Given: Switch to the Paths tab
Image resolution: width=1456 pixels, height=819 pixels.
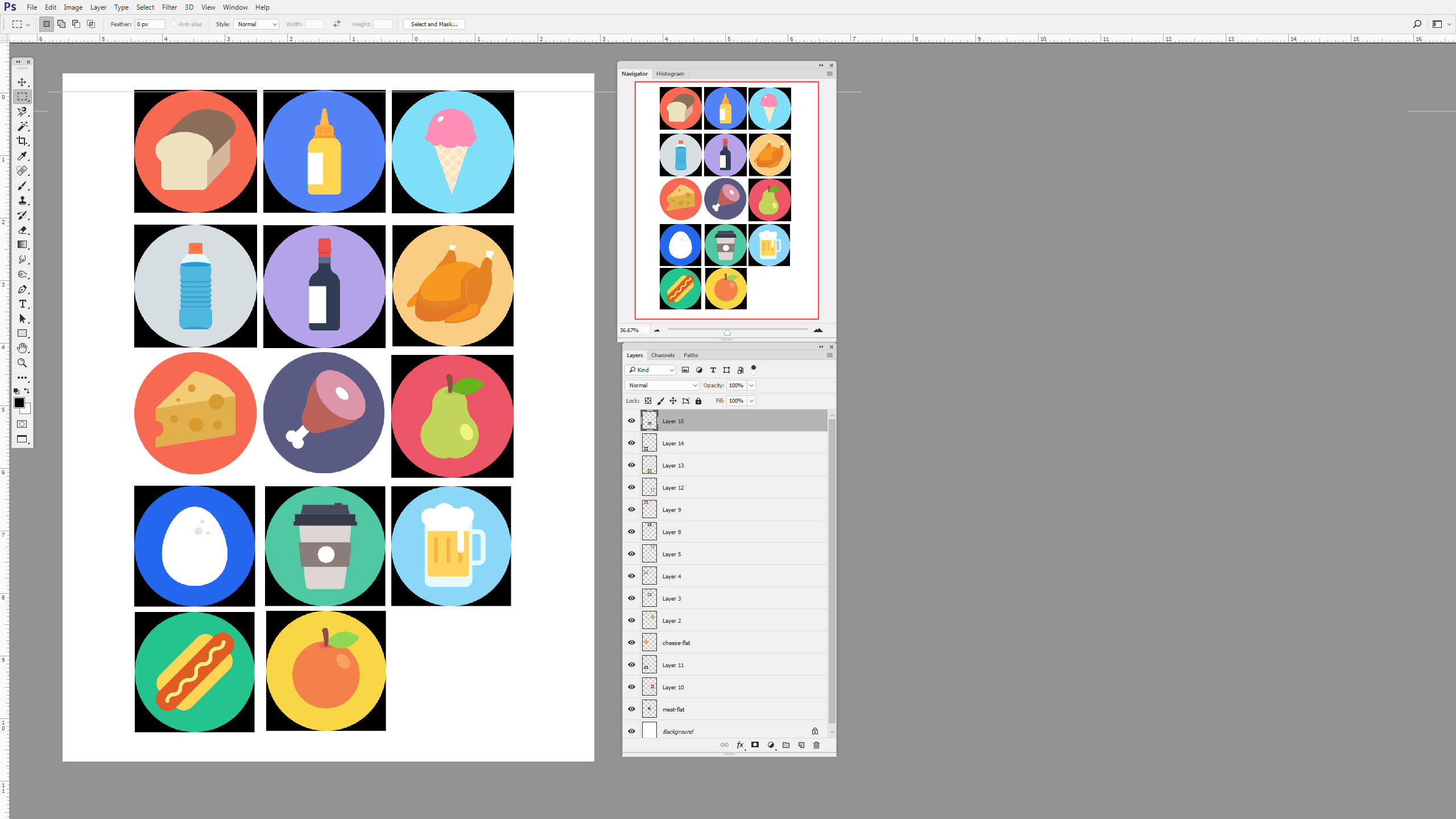Looking at the screenshot, I should point(690,355).
